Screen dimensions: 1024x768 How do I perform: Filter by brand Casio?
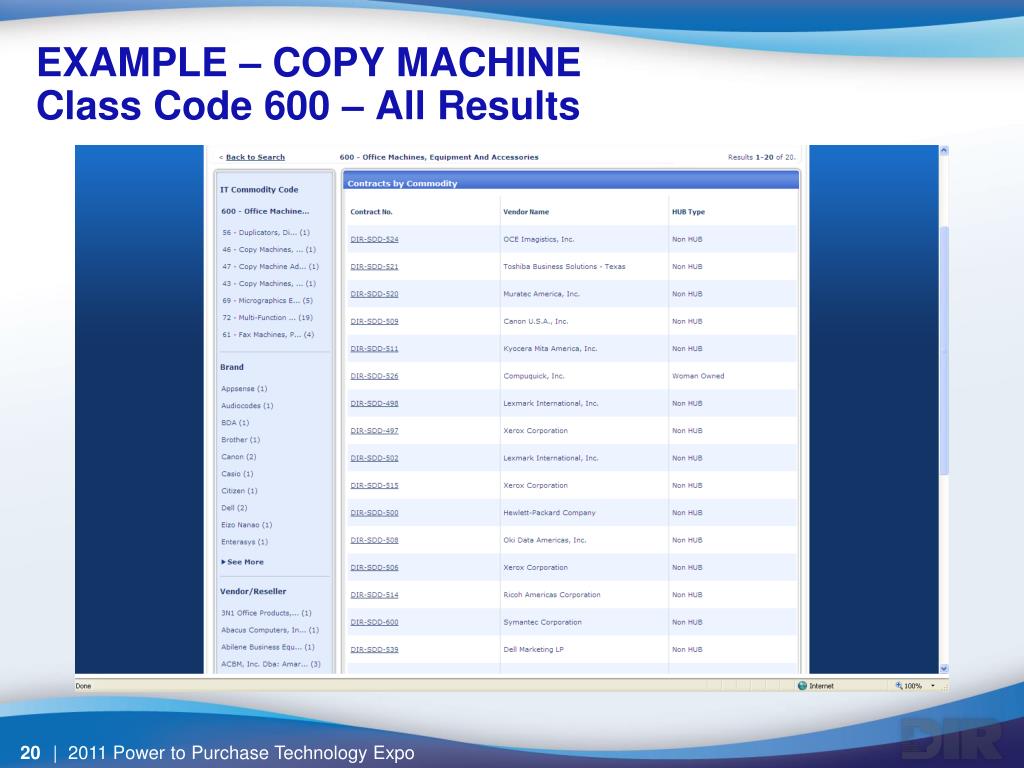tap(237, 473)
